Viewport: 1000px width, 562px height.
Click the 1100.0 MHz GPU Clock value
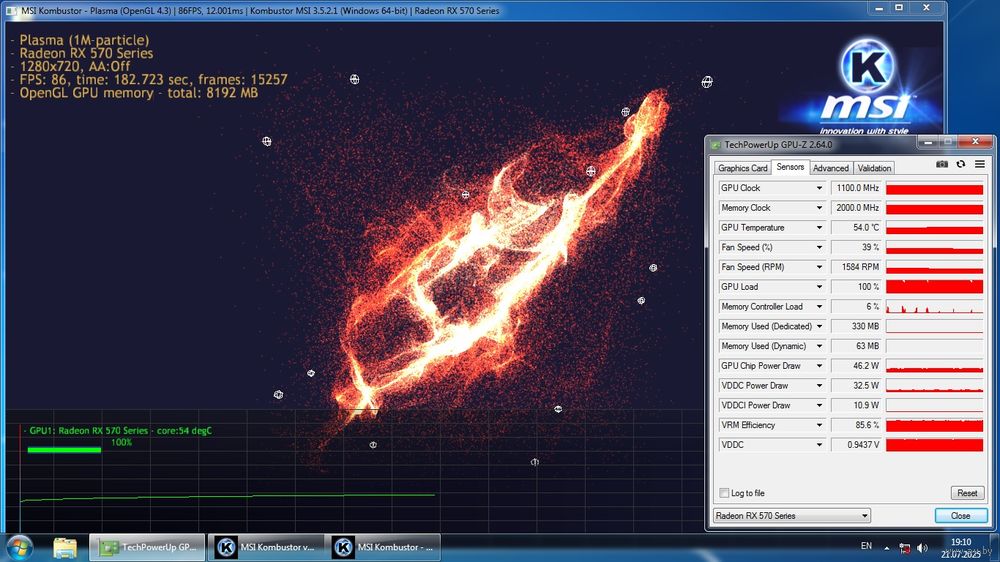pos(857,188)
